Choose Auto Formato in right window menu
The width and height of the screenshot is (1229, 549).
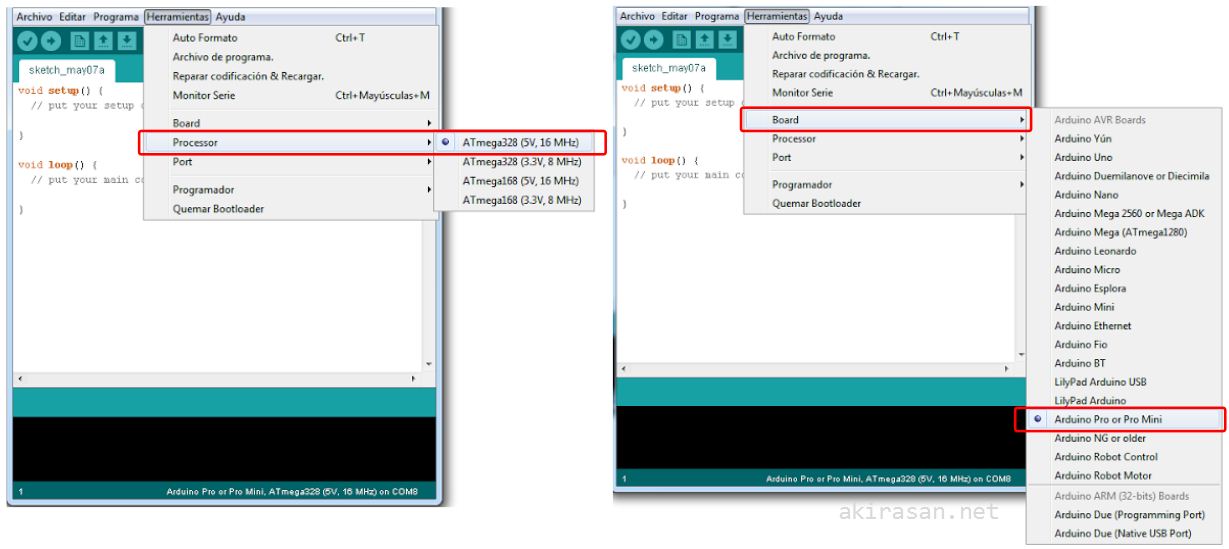pos(887,36)
